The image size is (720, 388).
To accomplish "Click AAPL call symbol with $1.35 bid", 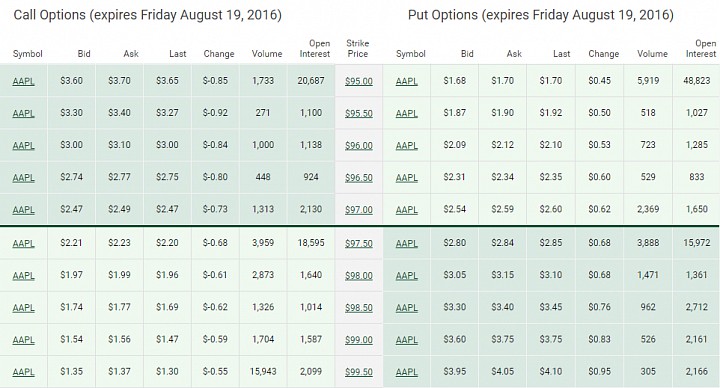I will 23,372.
